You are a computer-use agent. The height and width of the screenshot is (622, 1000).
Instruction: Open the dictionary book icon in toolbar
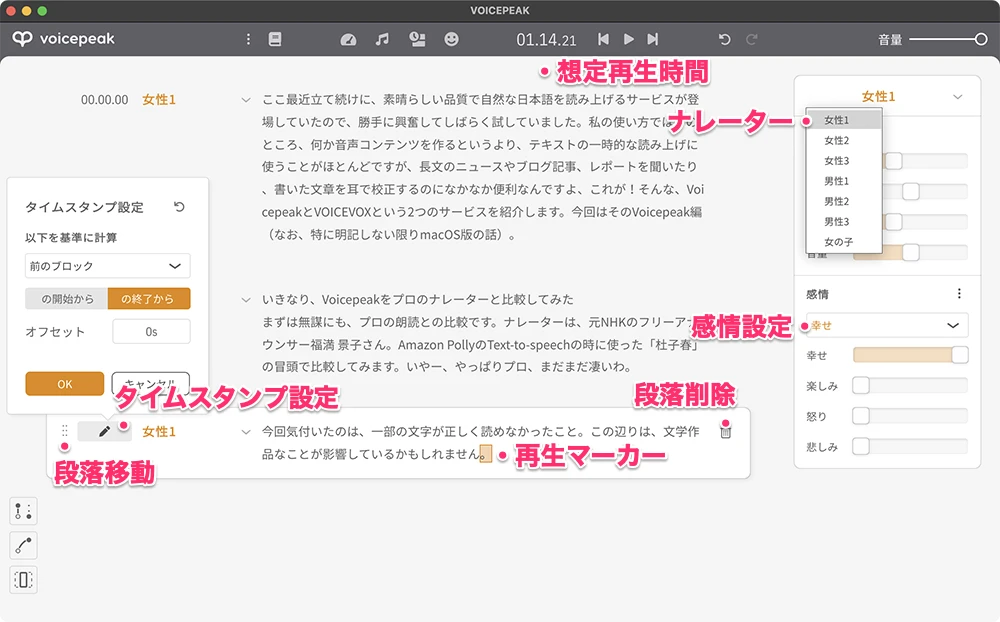pyautogui.click(x=275, y=39)
